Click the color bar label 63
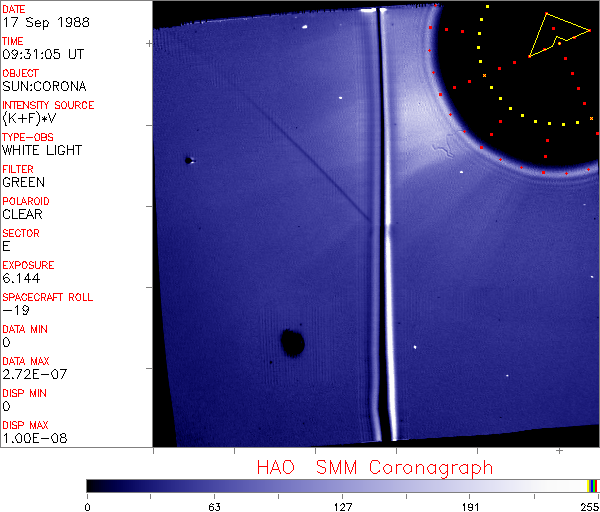Screen dimensions: 600x512 click(x=214, y=507)
